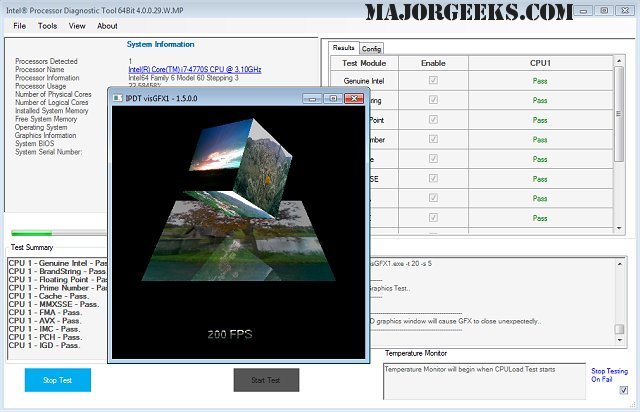The image size is (640, 412).
Task: Toggle the Enable checkbox in the eighth test row
Action: point(433,217)
